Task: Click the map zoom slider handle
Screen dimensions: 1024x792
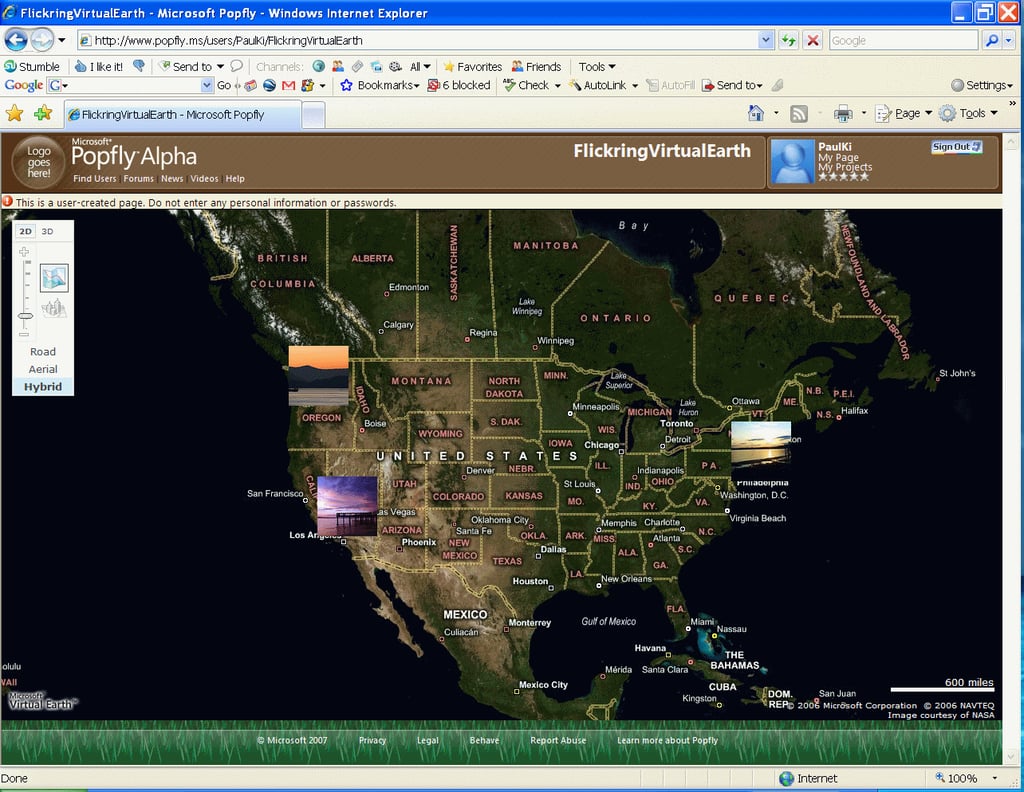Action: pyautogui.click(x=25, y=316)
